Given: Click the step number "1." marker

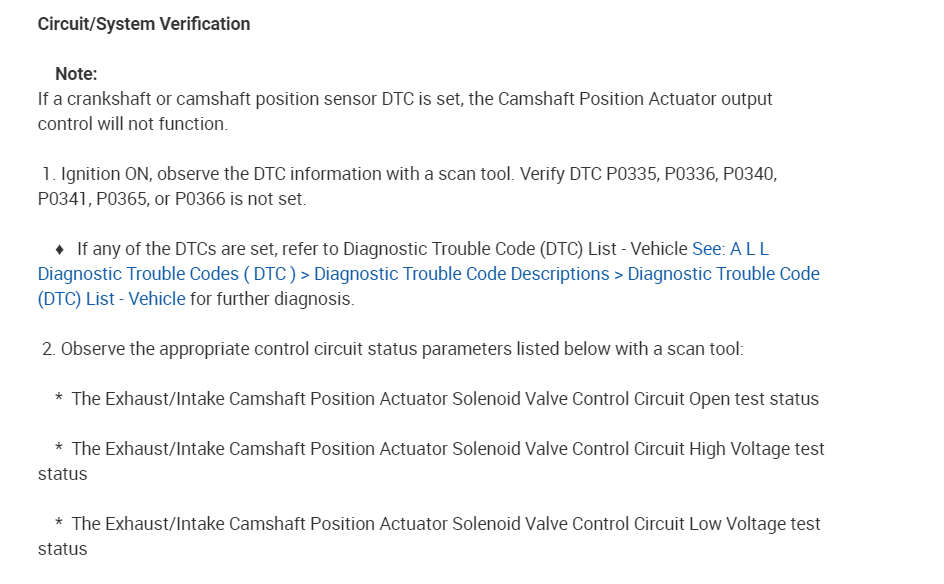Looking at the screenshot, I should (x=48, y=174).
